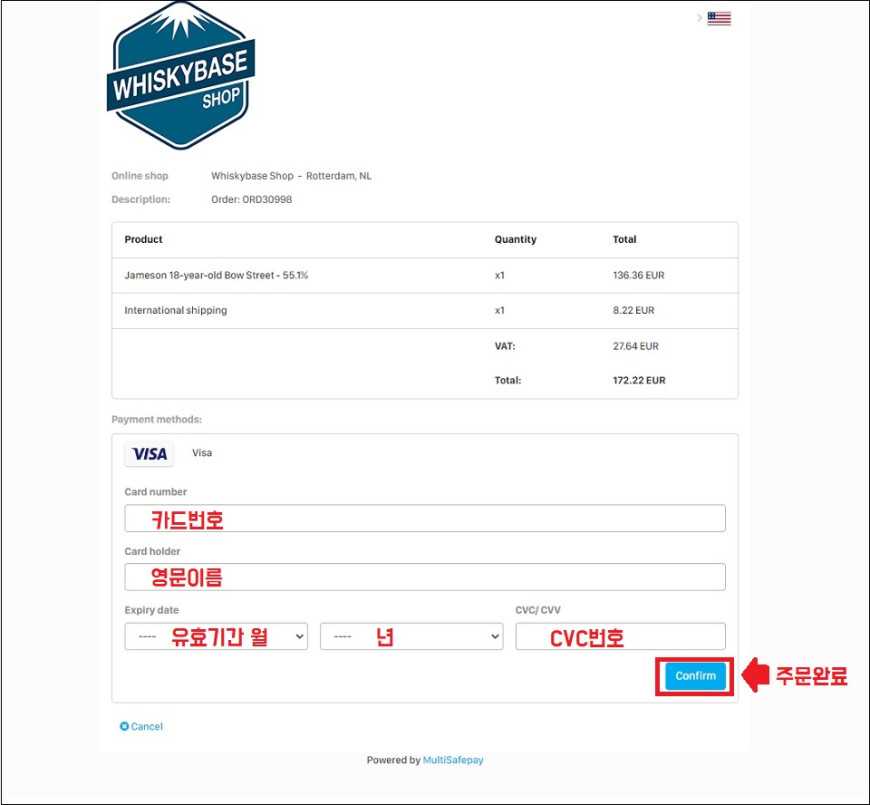Click the total amount 172.22 EUR
Image resolution: width=870 pixels, height=805 pixels.
click(639, 381)
